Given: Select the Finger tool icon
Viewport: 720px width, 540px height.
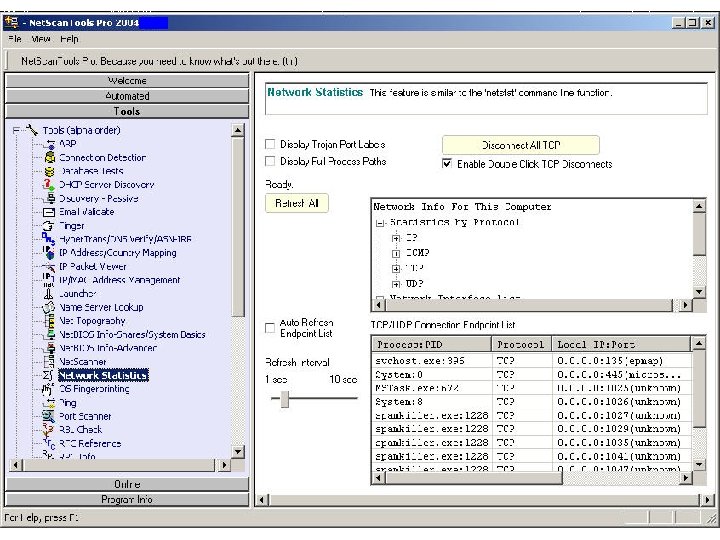Looking at the screenshot, I should pyautogui.click(x=47, y=226).
